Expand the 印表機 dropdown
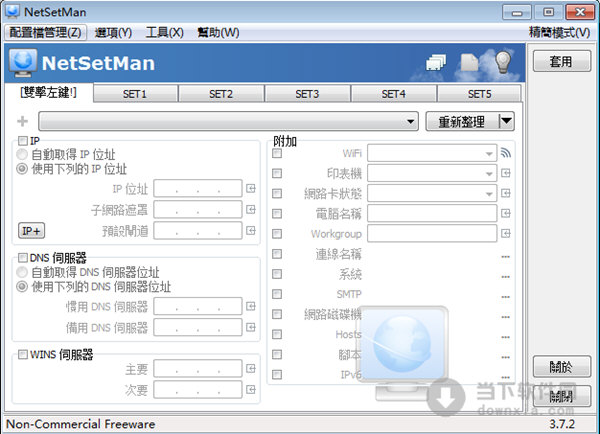This screenshot has height=434, width=600. [x=489, y=173]
